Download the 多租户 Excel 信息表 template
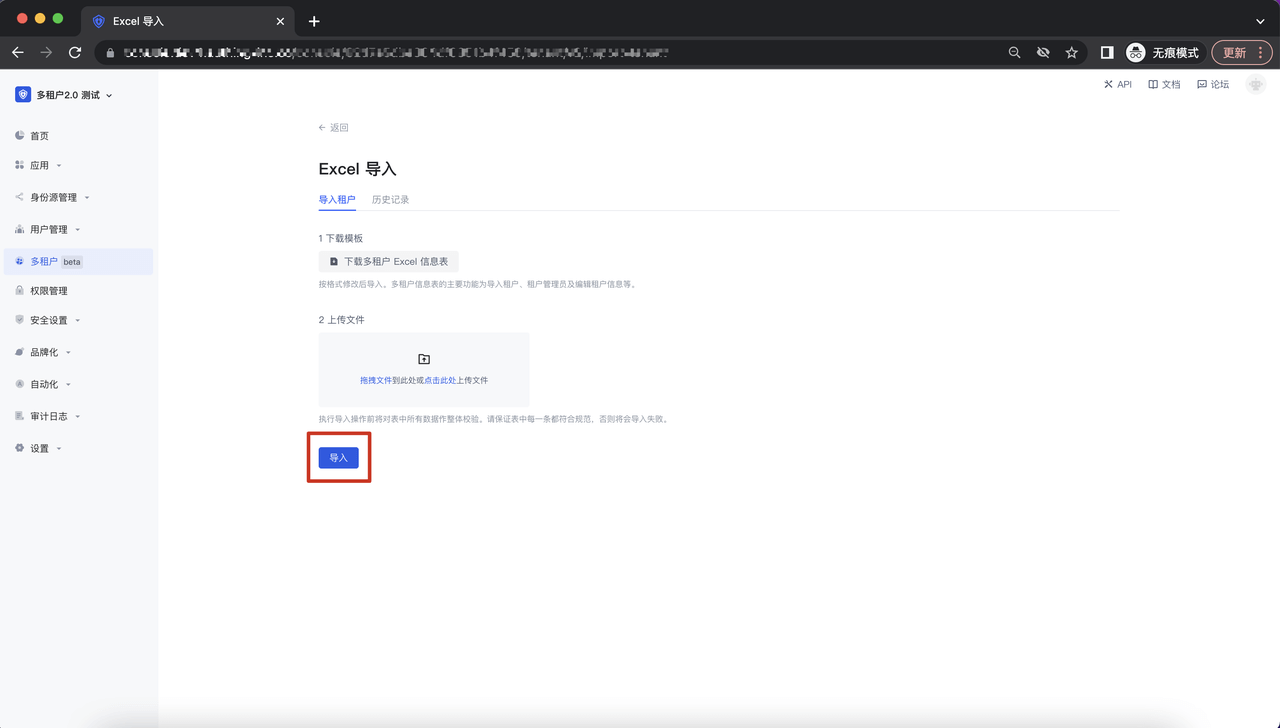Image resolution: width=1280 pixels, height=728 pixels. tap(389, 261)
